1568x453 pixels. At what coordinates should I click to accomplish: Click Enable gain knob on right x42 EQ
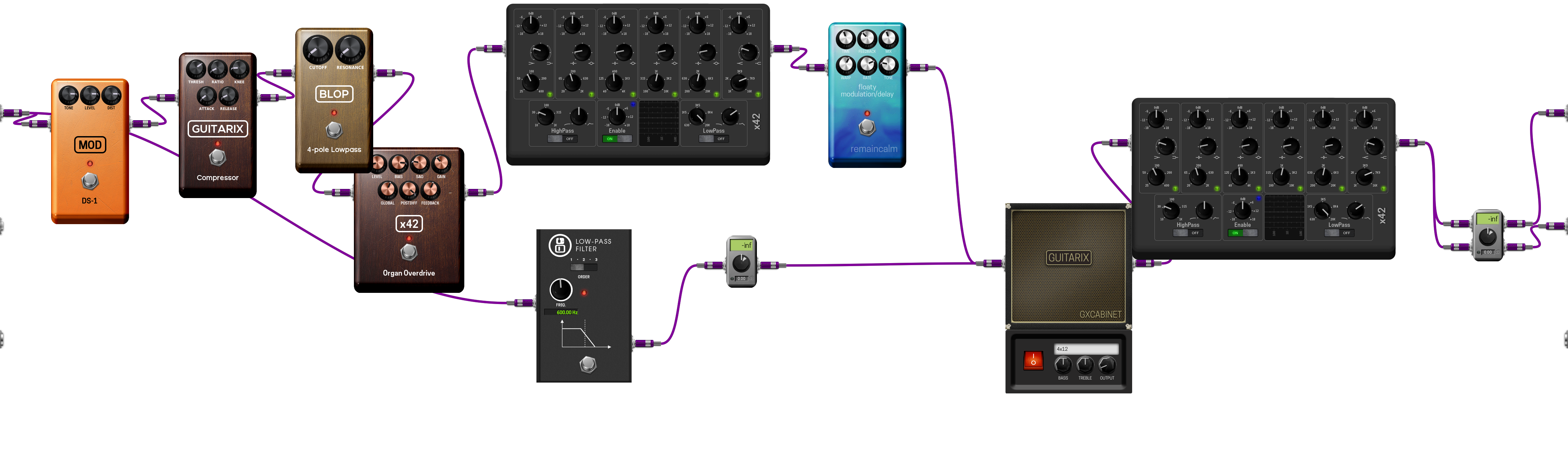pyautogui.click(x=1242, y=210)
